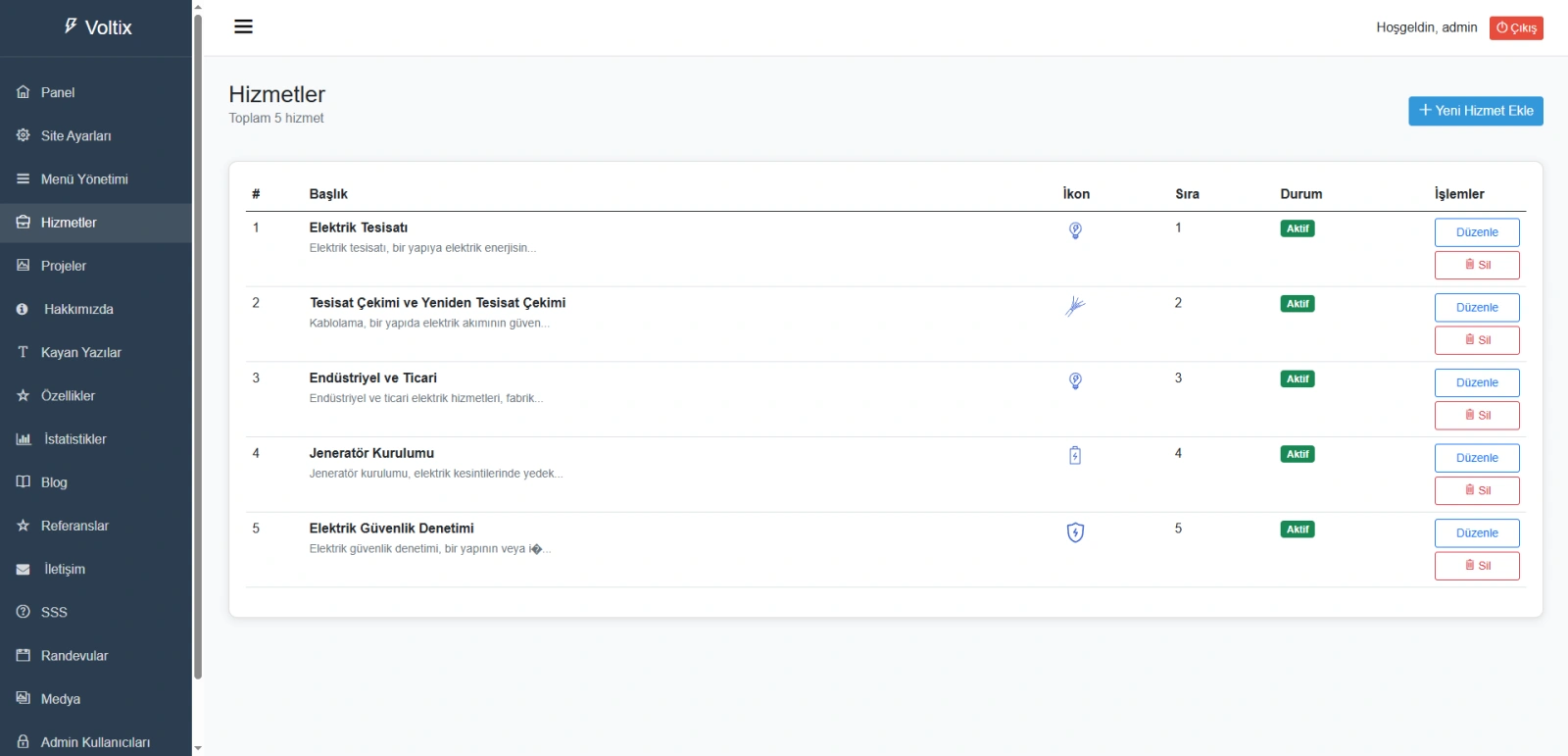
Task: Click the gear icon beside Site Ayarları
Action: pos(24,135)
